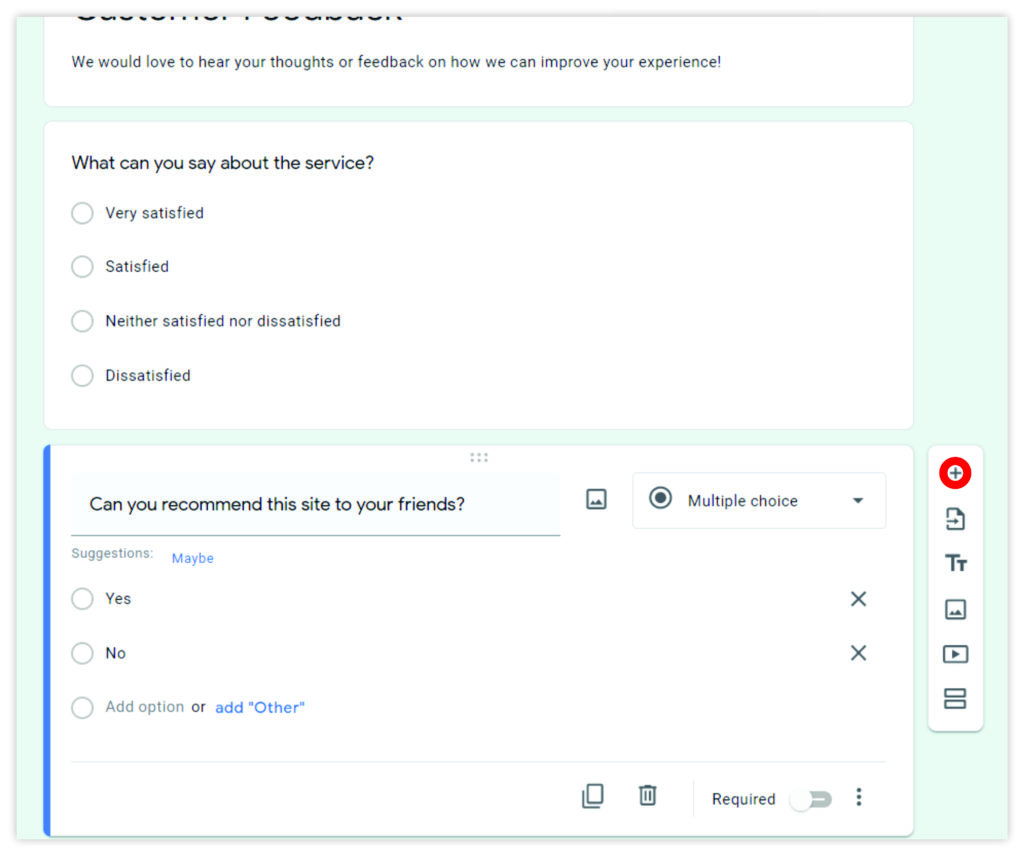Open the Multiple choice question type dropdown
The height and width of the screenshot is (856, 1024).
click(758, 500)
